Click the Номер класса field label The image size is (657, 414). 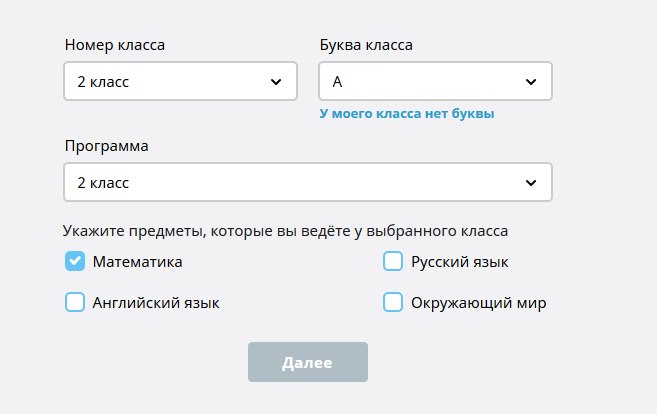pyautogui.click(x=115, y=45)
